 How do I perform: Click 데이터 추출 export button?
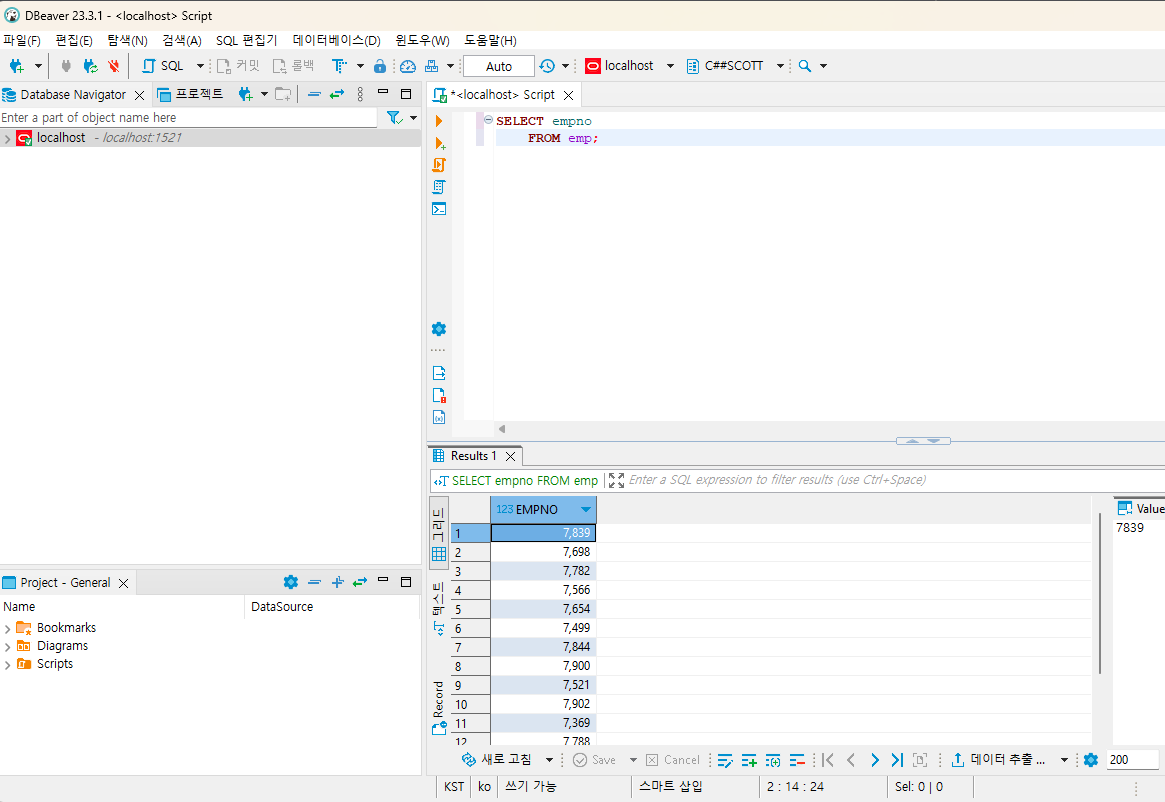[x=998, y=760]
